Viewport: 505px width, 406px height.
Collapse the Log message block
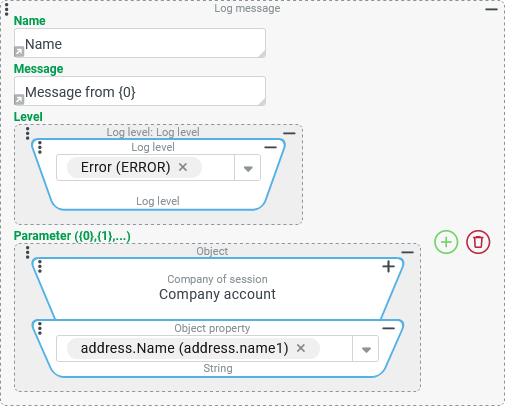click(491, 9)
